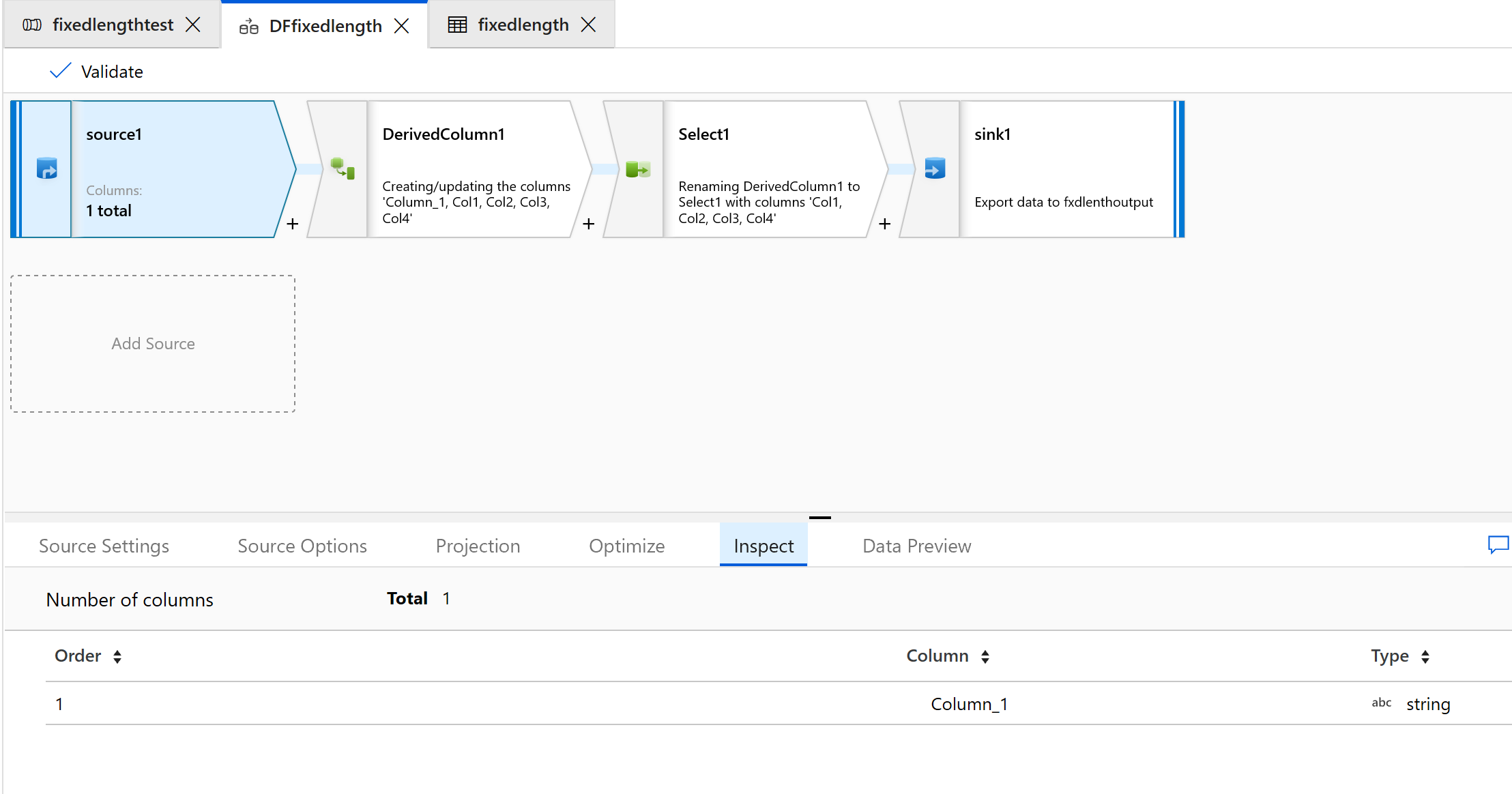This screenshot has height=794, width=1512.
Task: Add transformation after Select1 plus icon
Action: point(885,224)
